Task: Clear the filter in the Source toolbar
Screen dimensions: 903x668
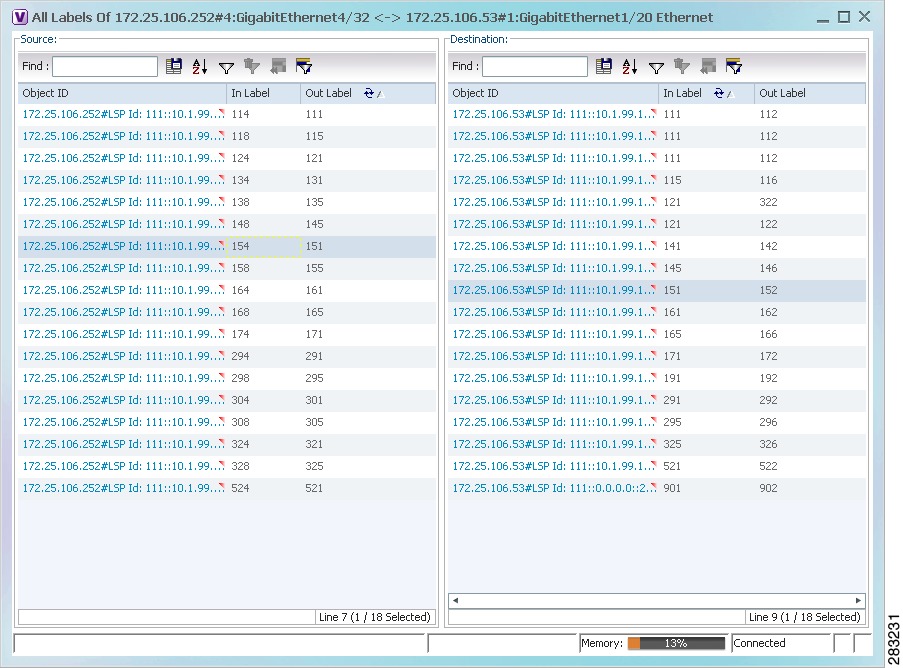Action: click(x=252, y=66)
